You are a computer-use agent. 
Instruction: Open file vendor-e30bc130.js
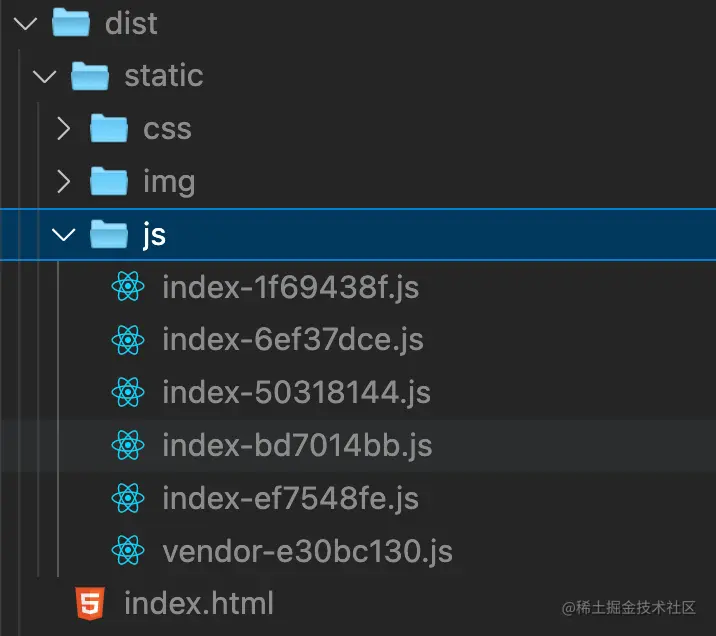307,552
